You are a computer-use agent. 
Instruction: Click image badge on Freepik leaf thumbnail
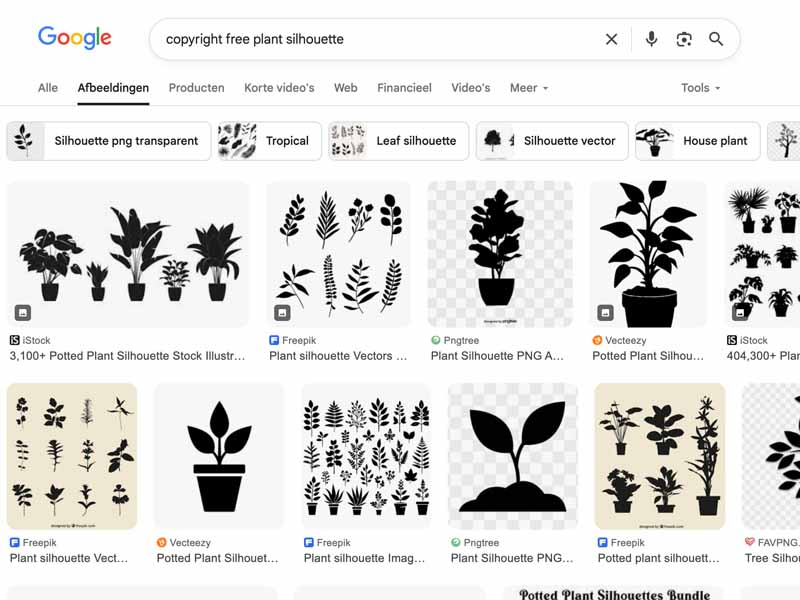[282, 313]
